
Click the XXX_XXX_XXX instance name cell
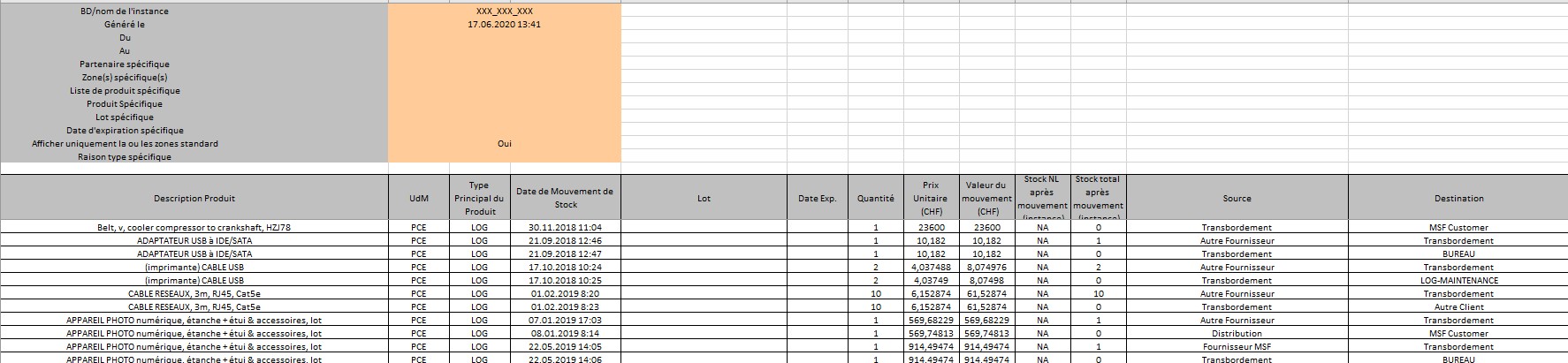[x=504, y=11]
